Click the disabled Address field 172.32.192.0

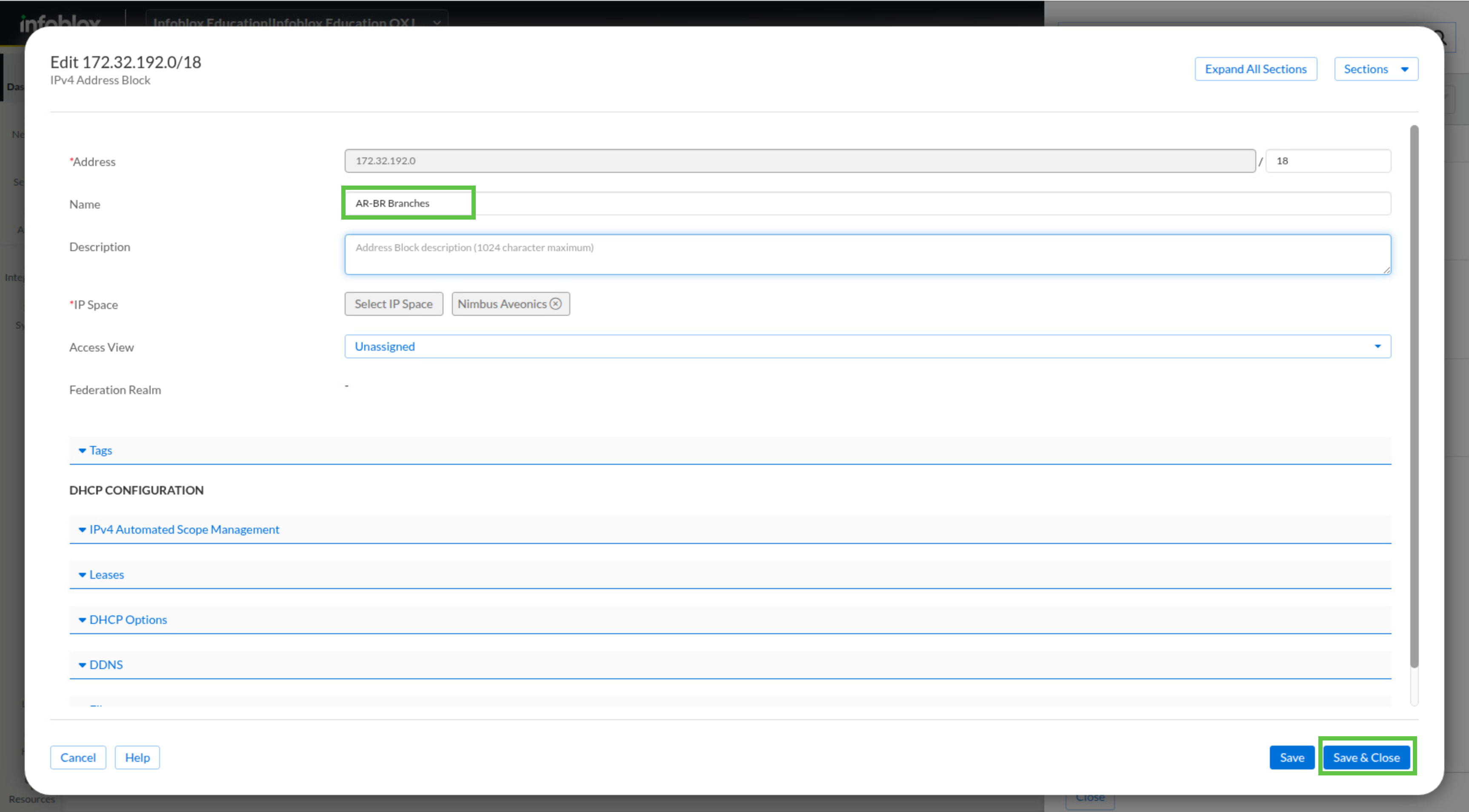pos(800,161)
